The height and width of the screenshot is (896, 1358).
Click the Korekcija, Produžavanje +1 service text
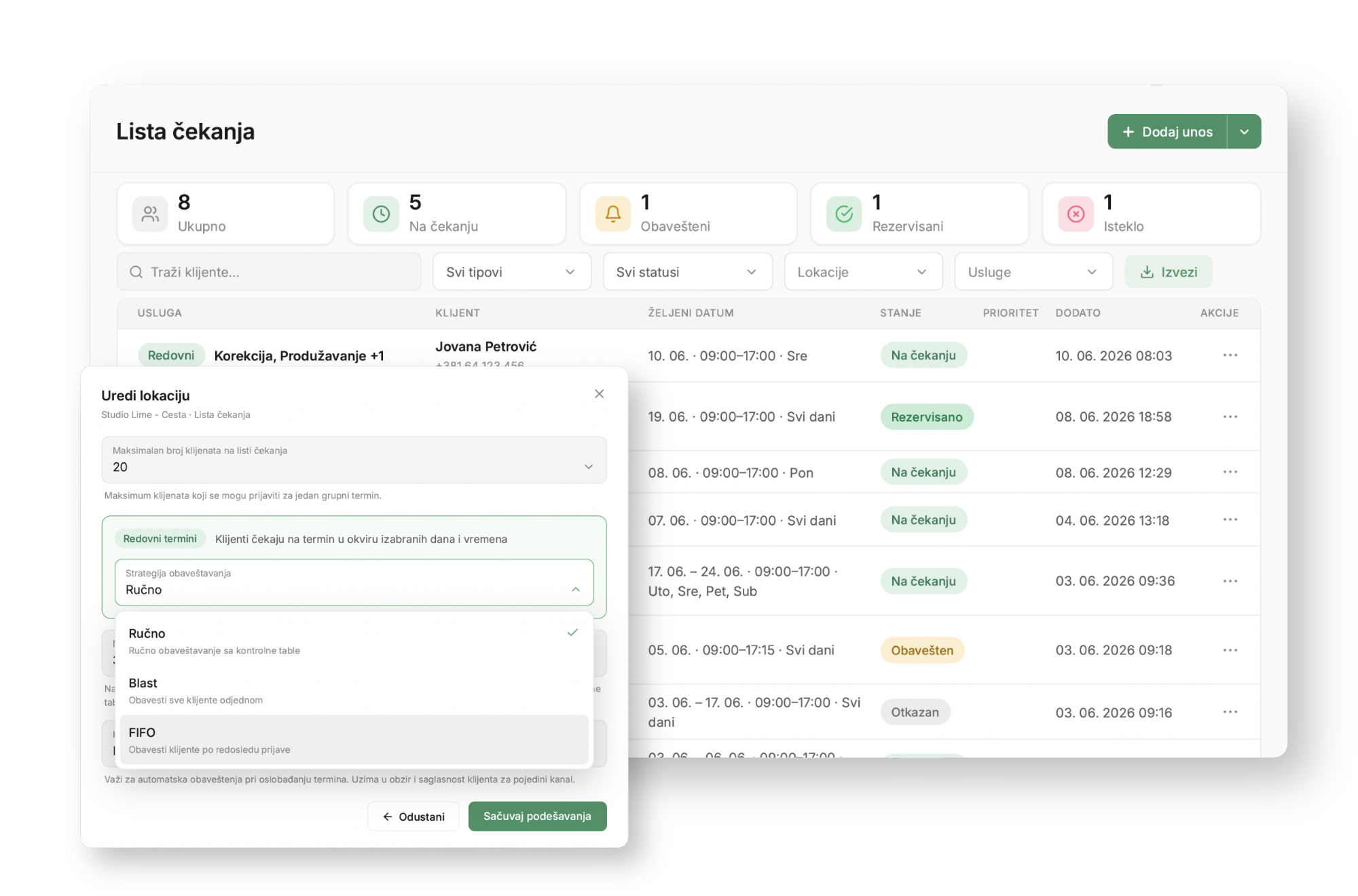(299, 356)
